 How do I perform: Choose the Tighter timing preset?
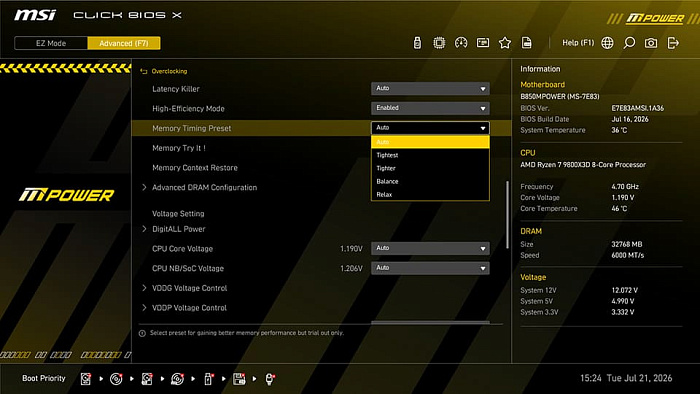(430, 168)
